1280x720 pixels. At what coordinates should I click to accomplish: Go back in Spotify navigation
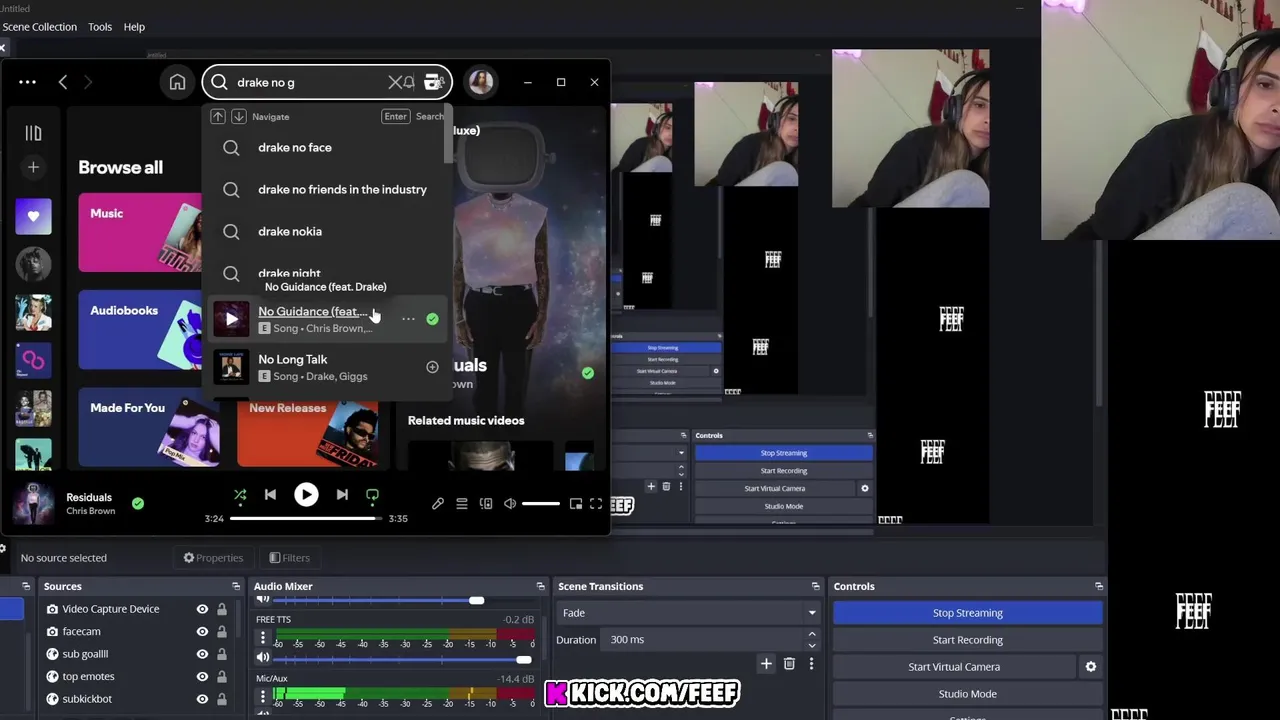63,82
